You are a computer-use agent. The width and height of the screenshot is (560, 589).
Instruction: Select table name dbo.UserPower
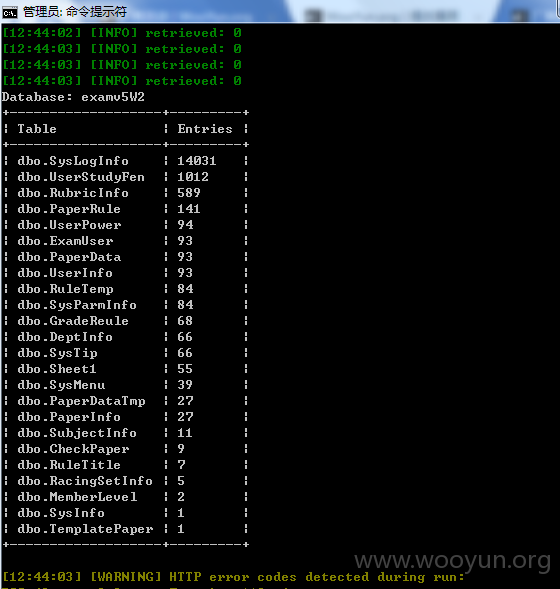click(x=69, y=225)
